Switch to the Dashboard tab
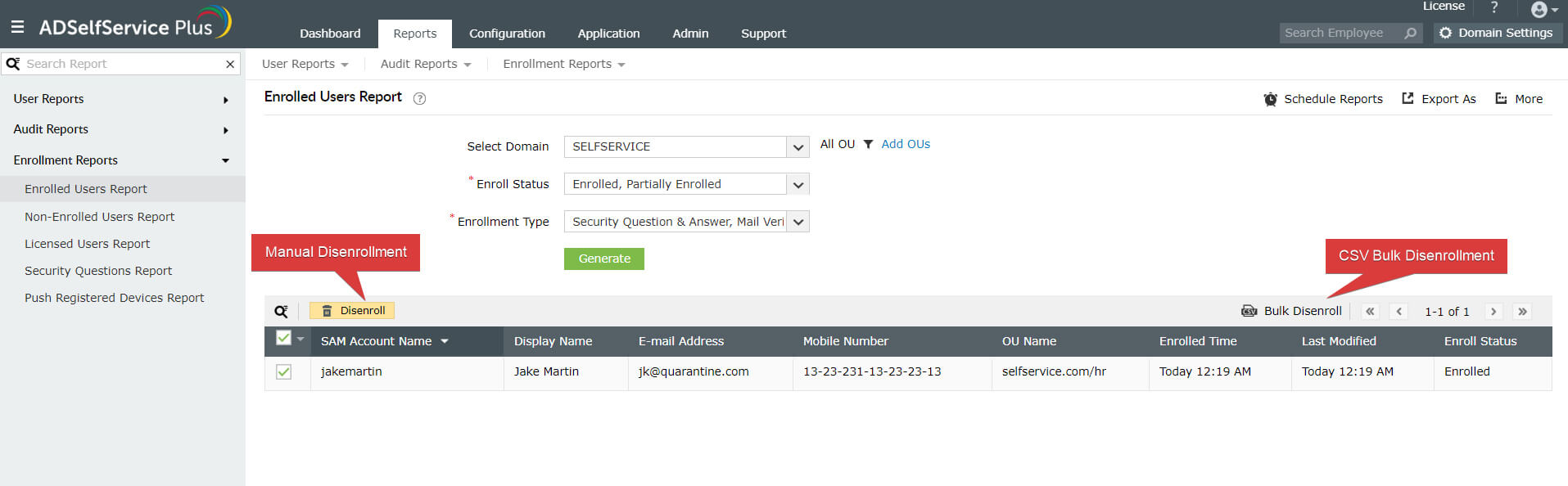The height and width of the screenshot is (486, 1568). pos(330,34)
